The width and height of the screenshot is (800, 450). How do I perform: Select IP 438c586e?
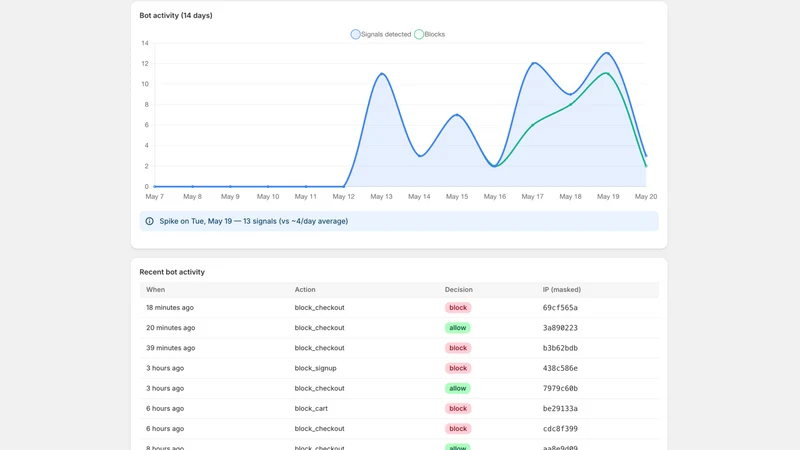tap(560, 368)
